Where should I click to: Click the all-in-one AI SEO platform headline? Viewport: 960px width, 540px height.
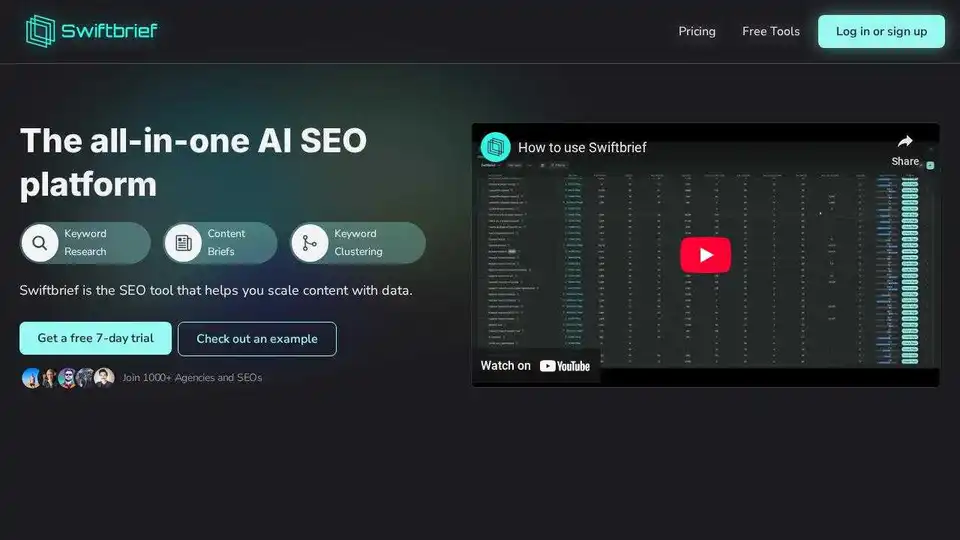(x=193, y=162)
